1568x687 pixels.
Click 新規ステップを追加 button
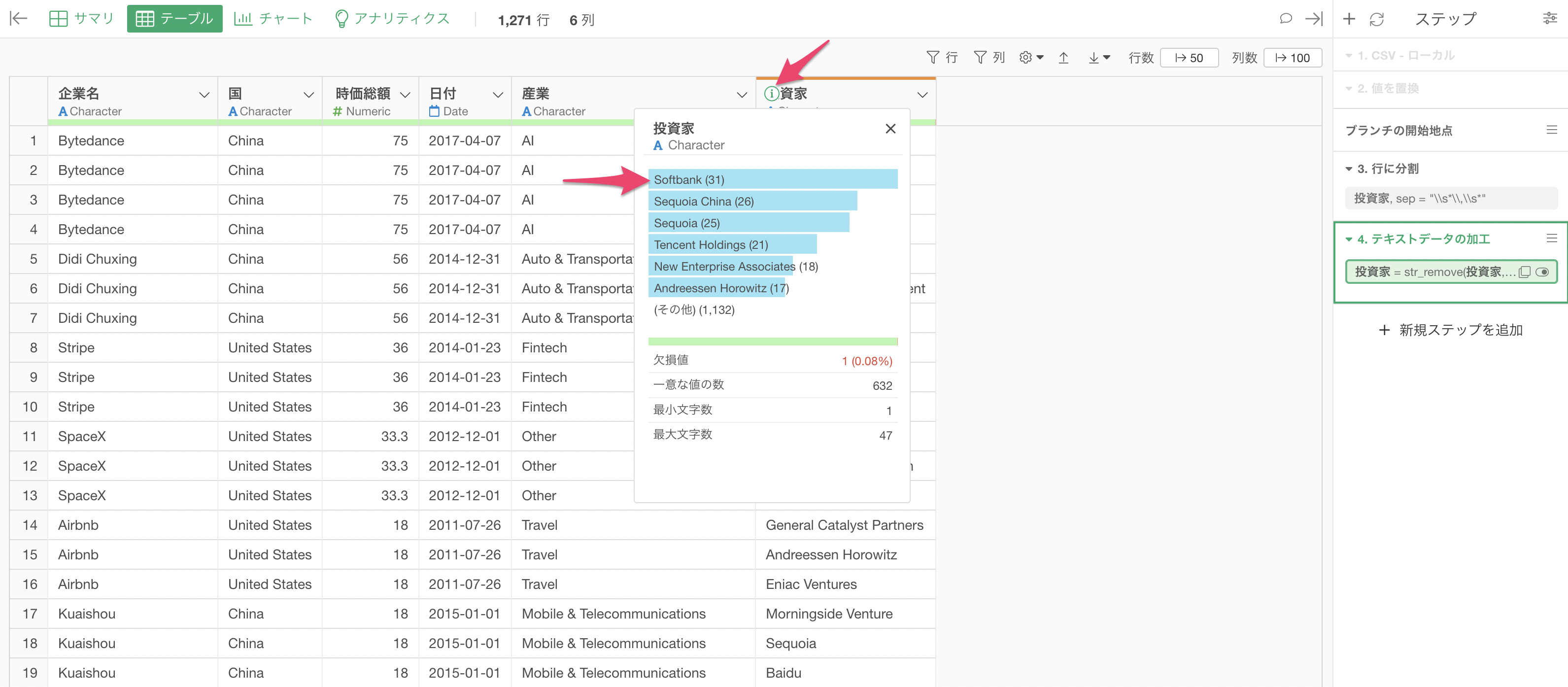tap(1451, 330)
